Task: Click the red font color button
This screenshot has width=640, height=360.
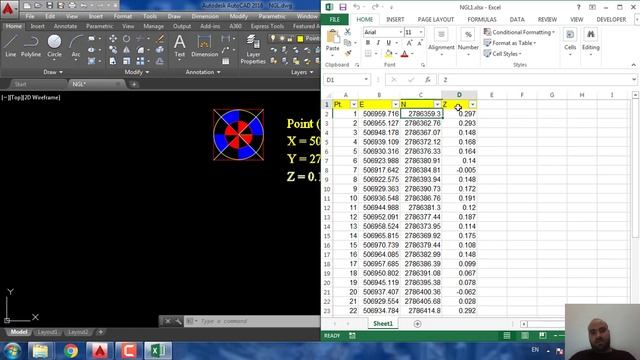Action: 404,53
